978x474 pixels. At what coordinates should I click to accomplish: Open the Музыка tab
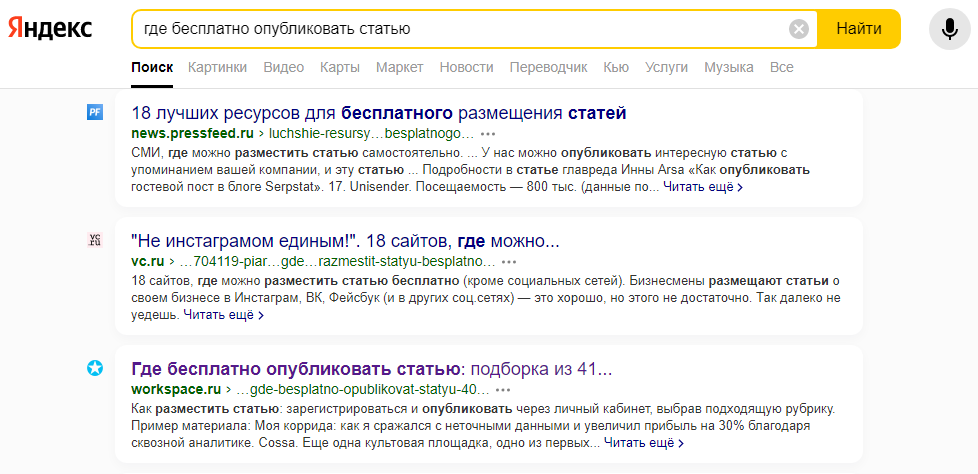729,67
